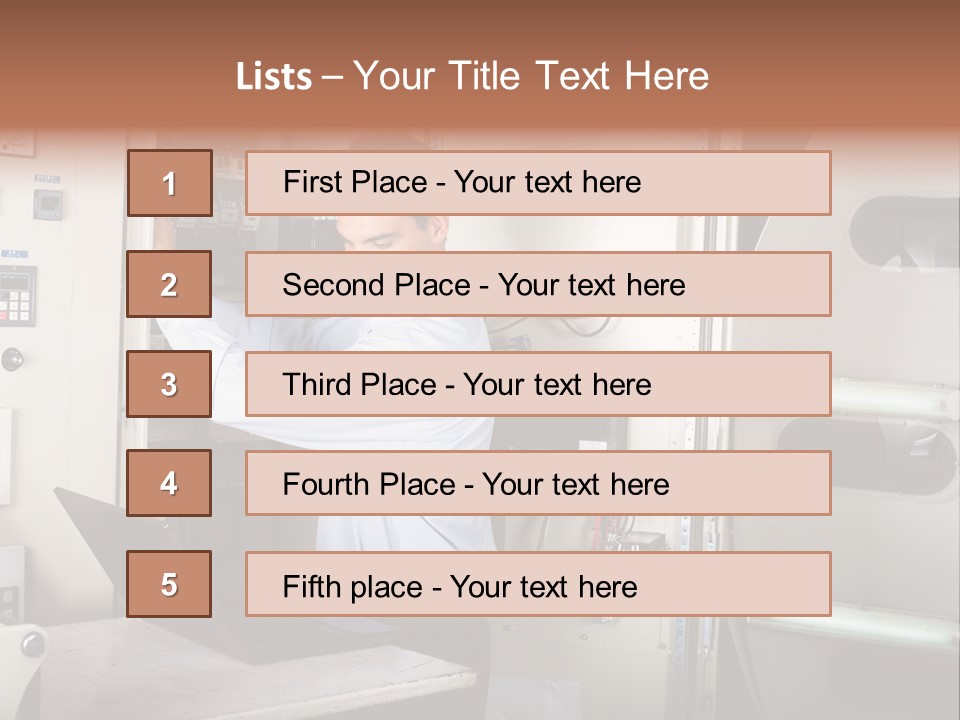Click the number 3 box
This screenshot has width=960, height=720.
[x=169, y=384]
